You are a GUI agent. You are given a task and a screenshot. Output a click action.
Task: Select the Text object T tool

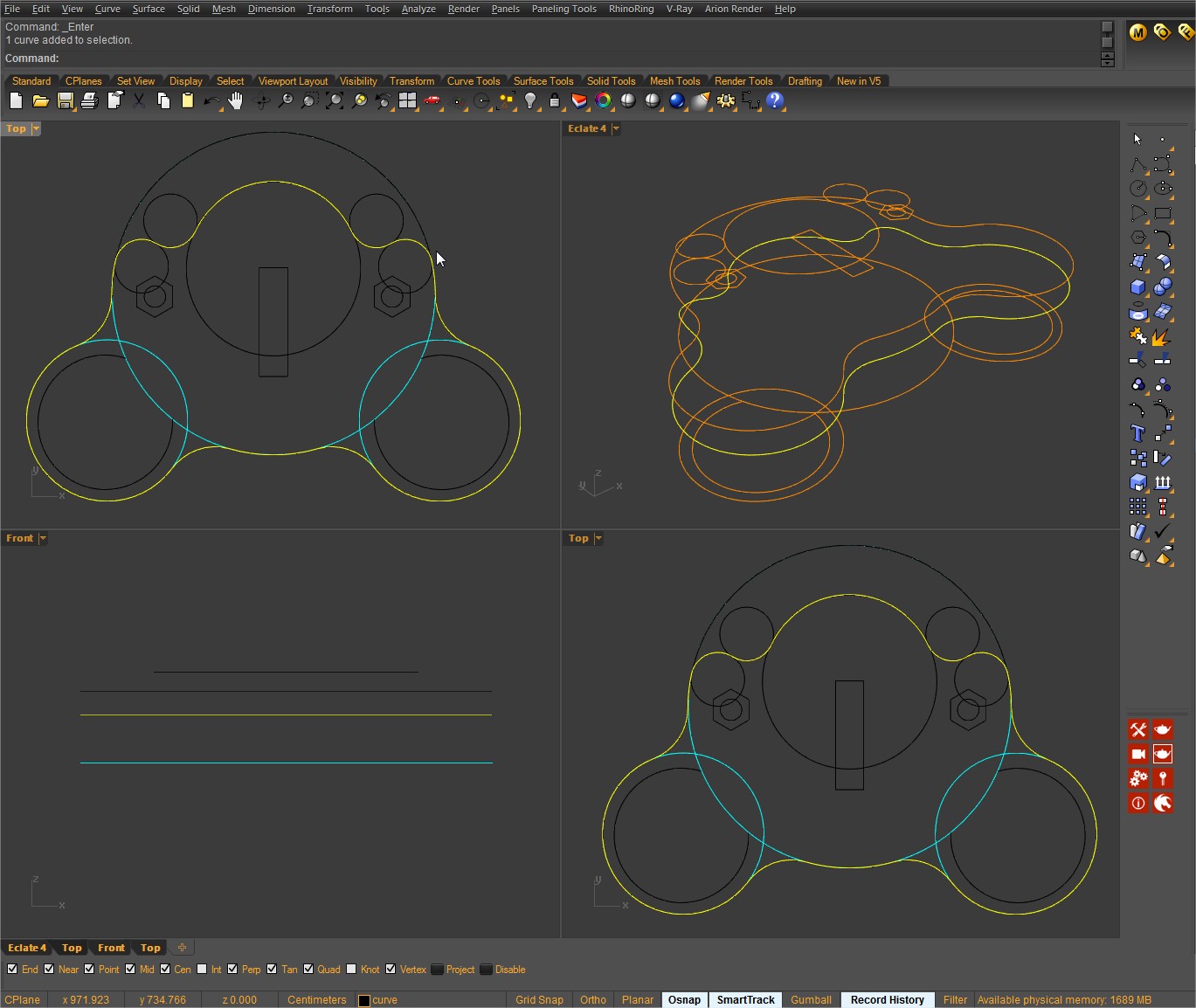1137,433
